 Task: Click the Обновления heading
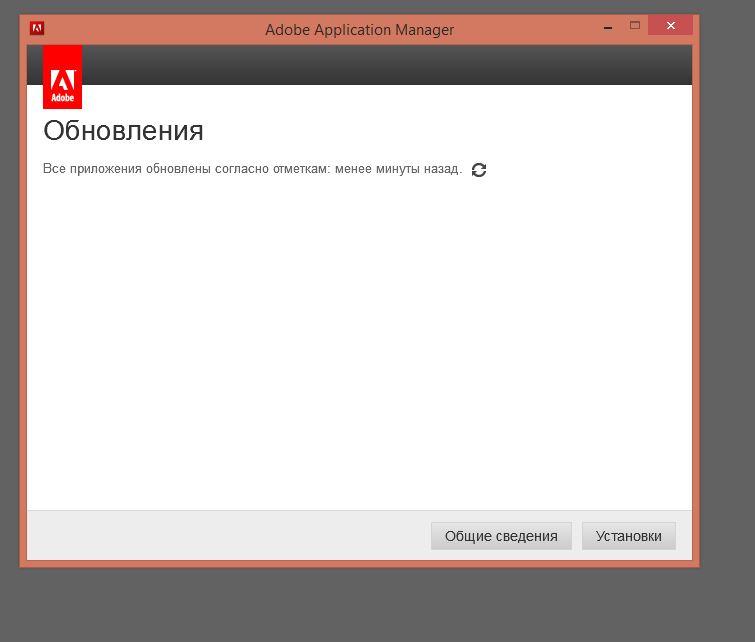pos(123,131)
